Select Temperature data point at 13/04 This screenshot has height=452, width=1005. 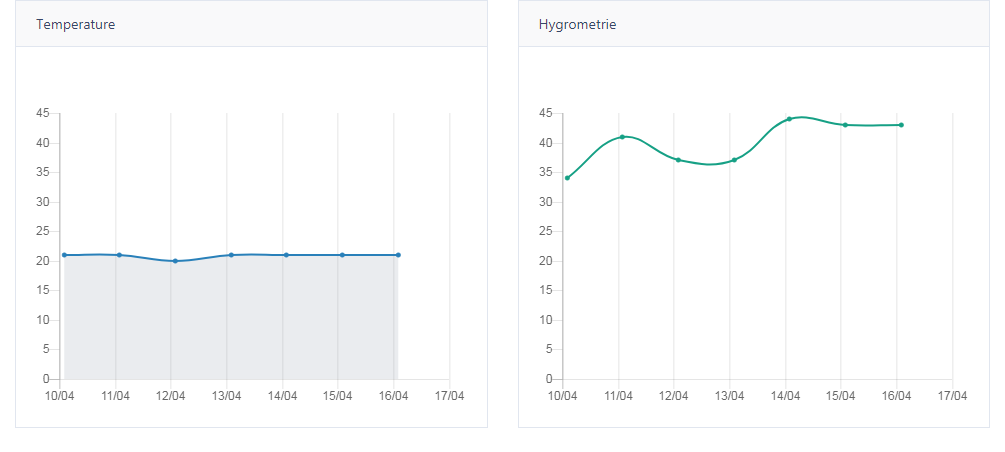pos(231,255)
